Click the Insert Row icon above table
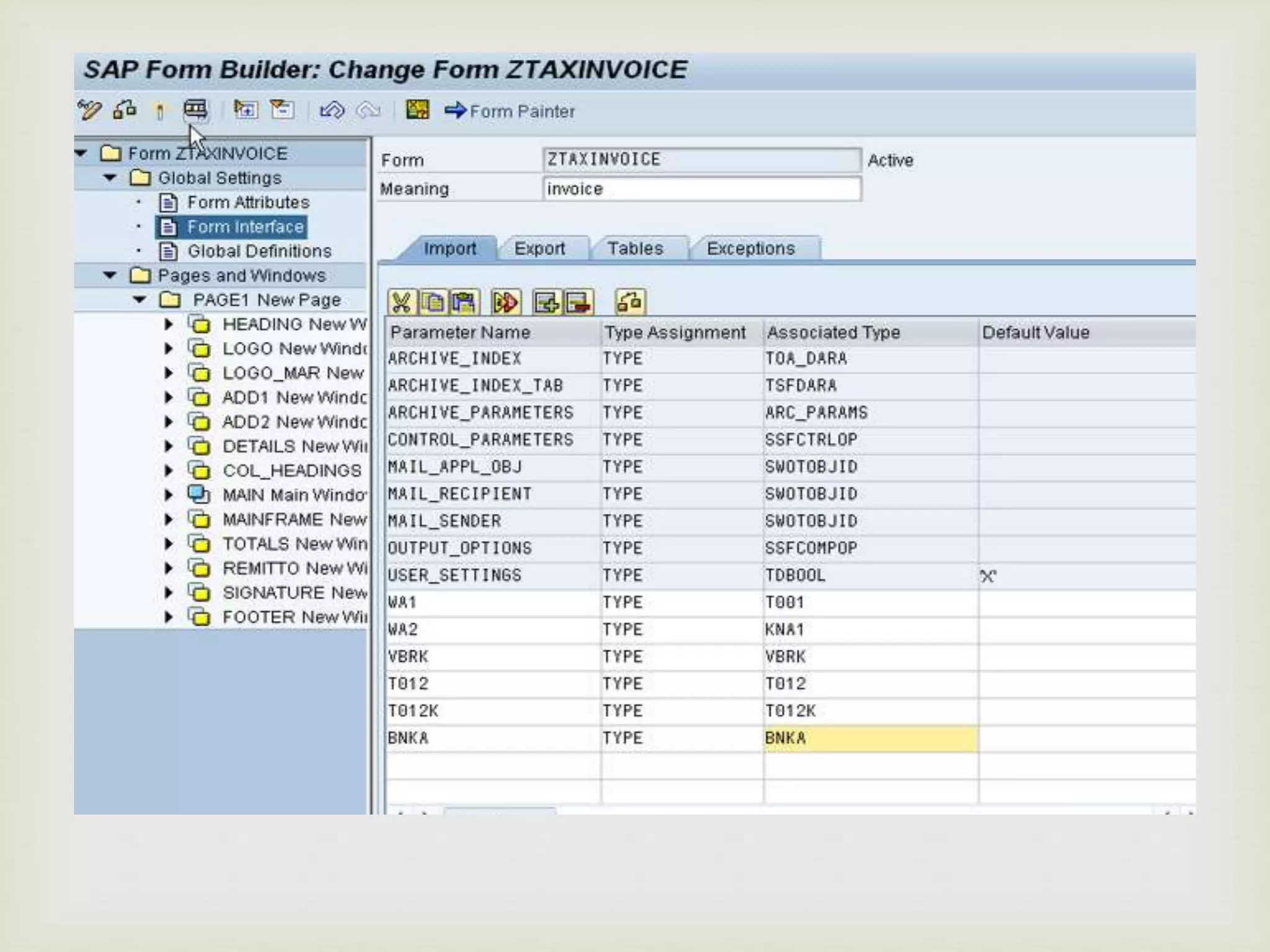Screen dimensions: 1270x952 pyautogui.click(x=546, y=303)
